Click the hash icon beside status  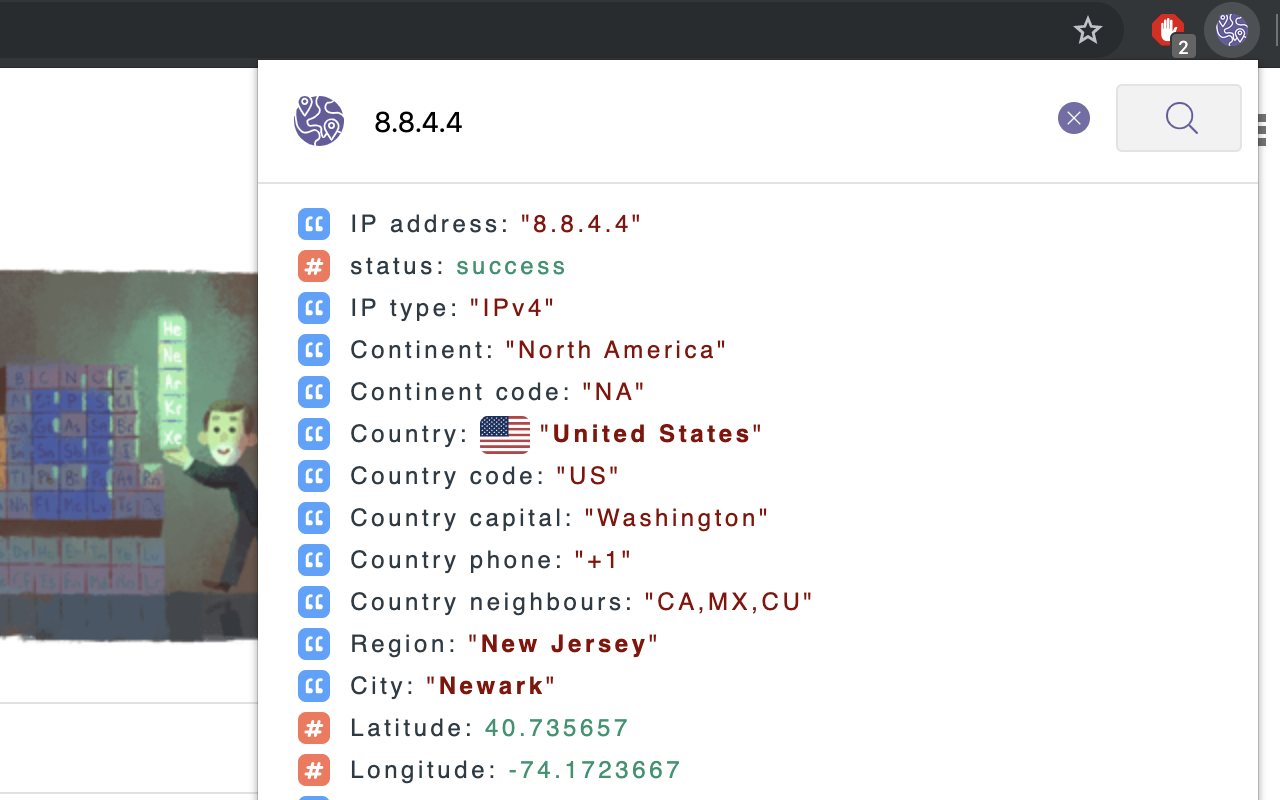314,266
